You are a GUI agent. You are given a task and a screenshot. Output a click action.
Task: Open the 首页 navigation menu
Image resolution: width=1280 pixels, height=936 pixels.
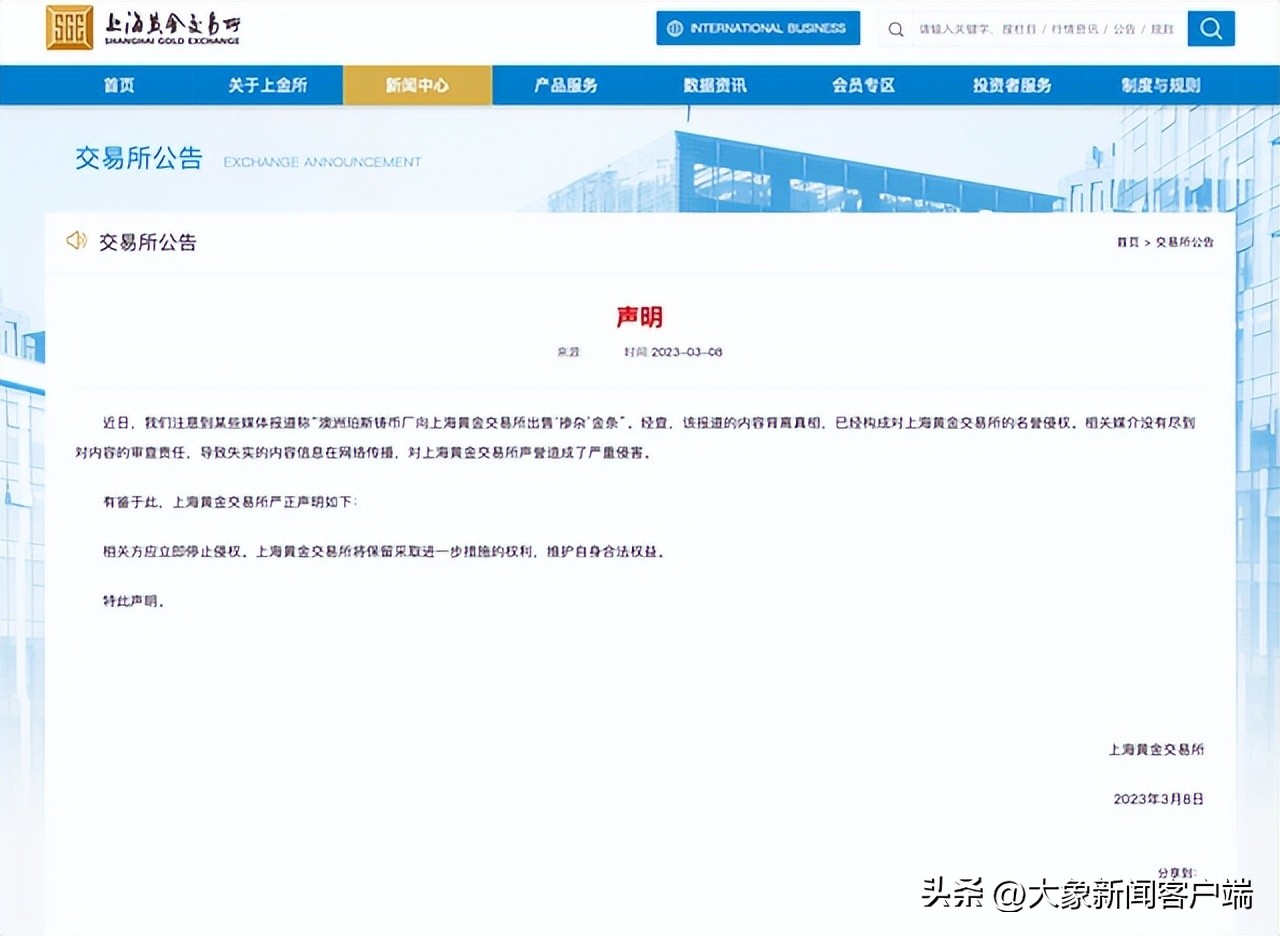pyautogui.click(x=120, y=85)
